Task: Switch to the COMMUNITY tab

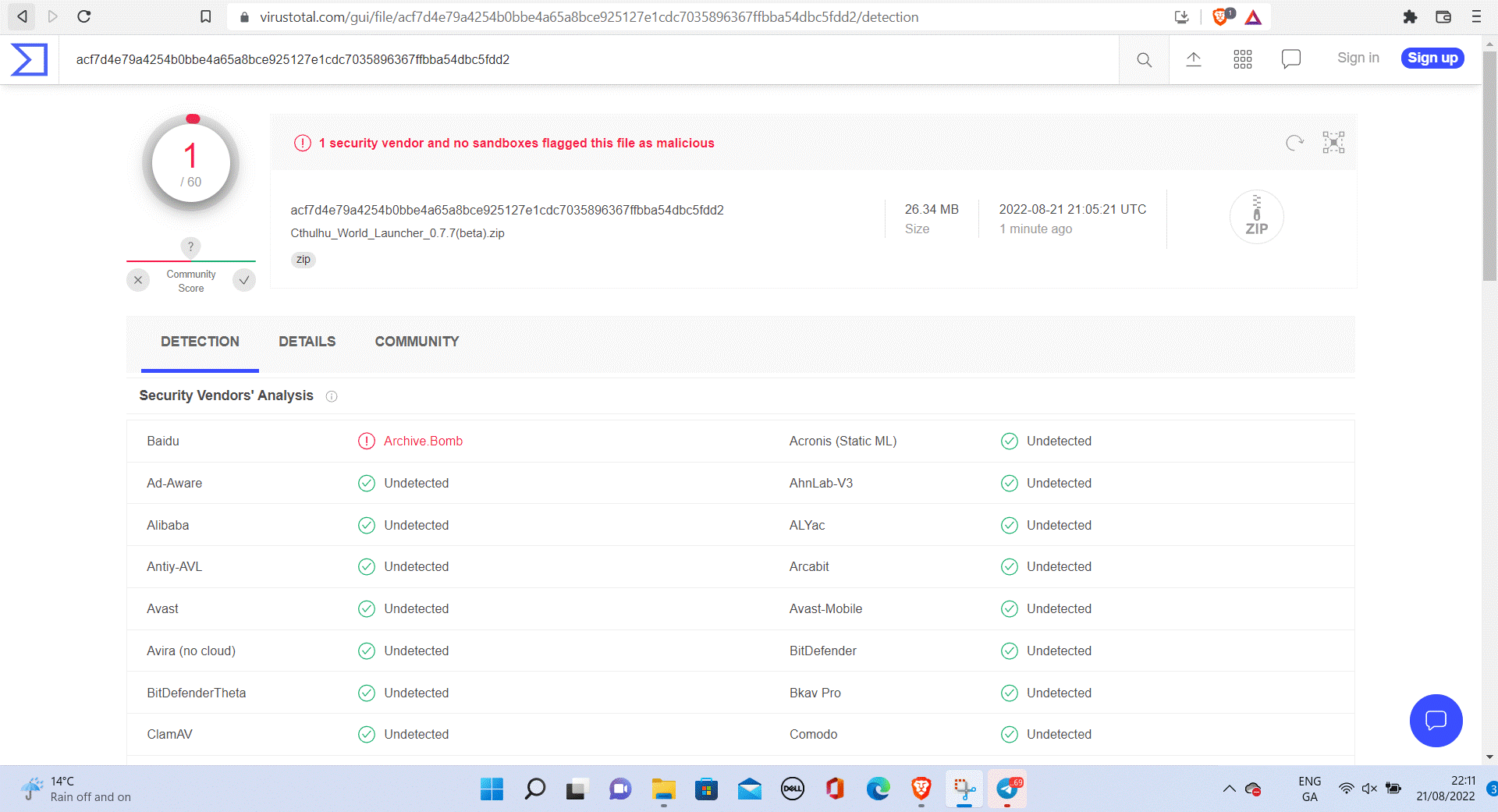Action: 417,342
